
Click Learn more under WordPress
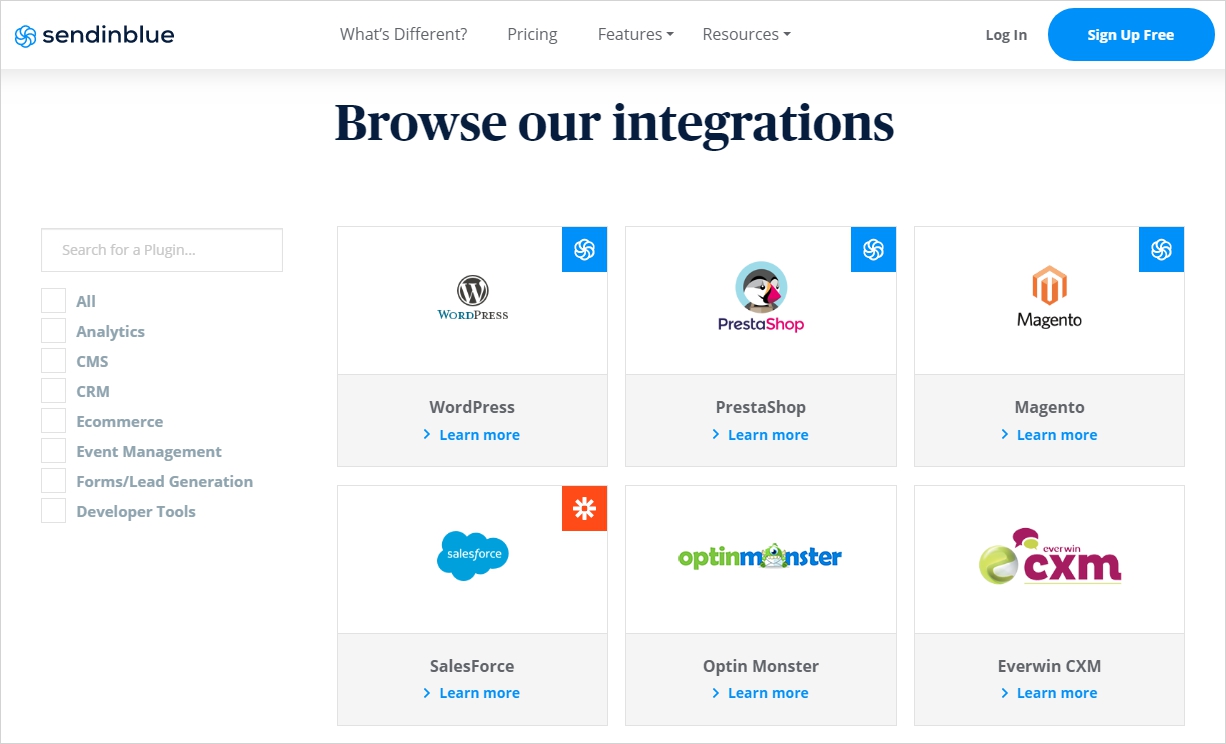[x=479, y=435]
